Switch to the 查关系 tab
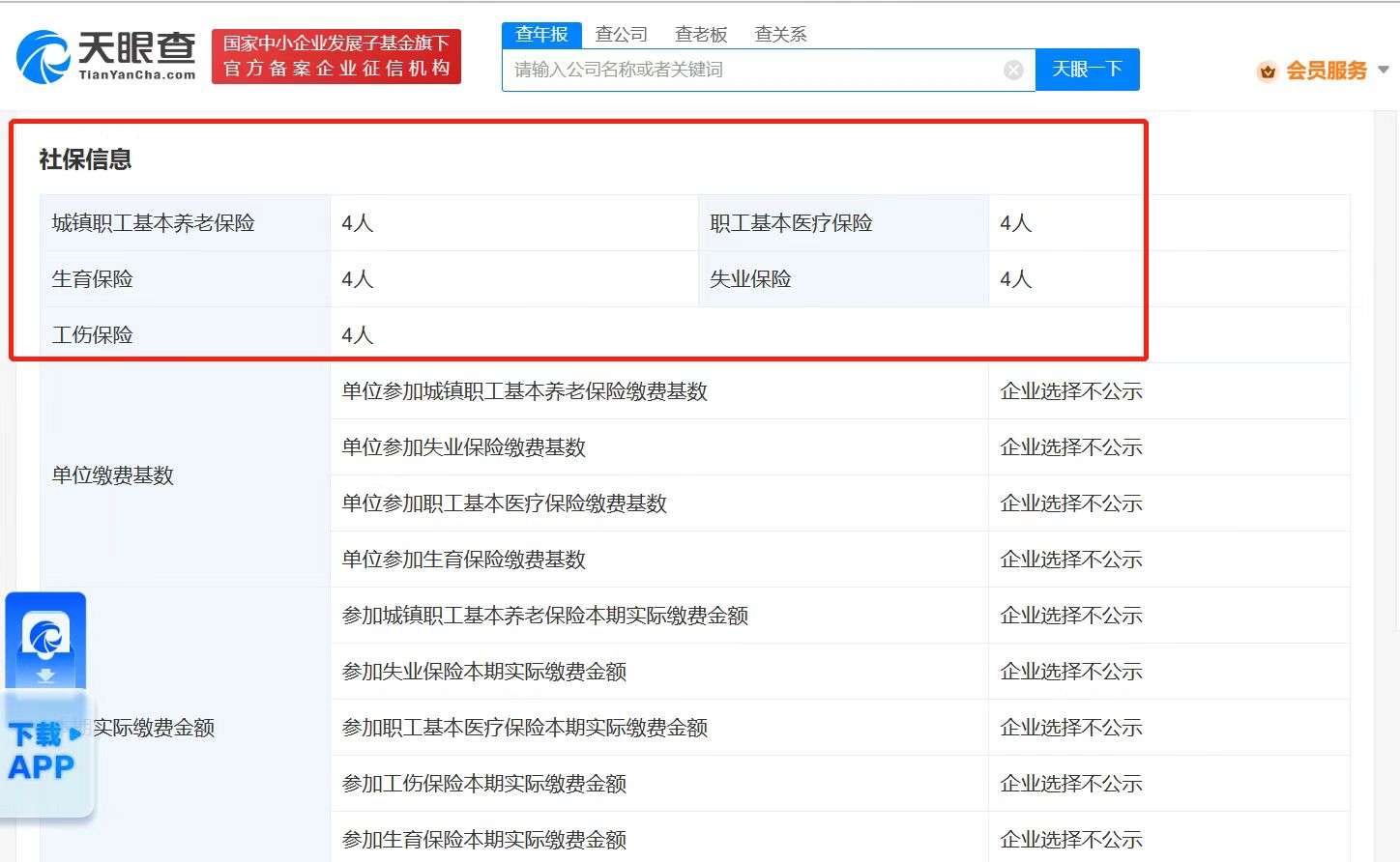This screenshot has height=862, width=1400. point(780,35)
